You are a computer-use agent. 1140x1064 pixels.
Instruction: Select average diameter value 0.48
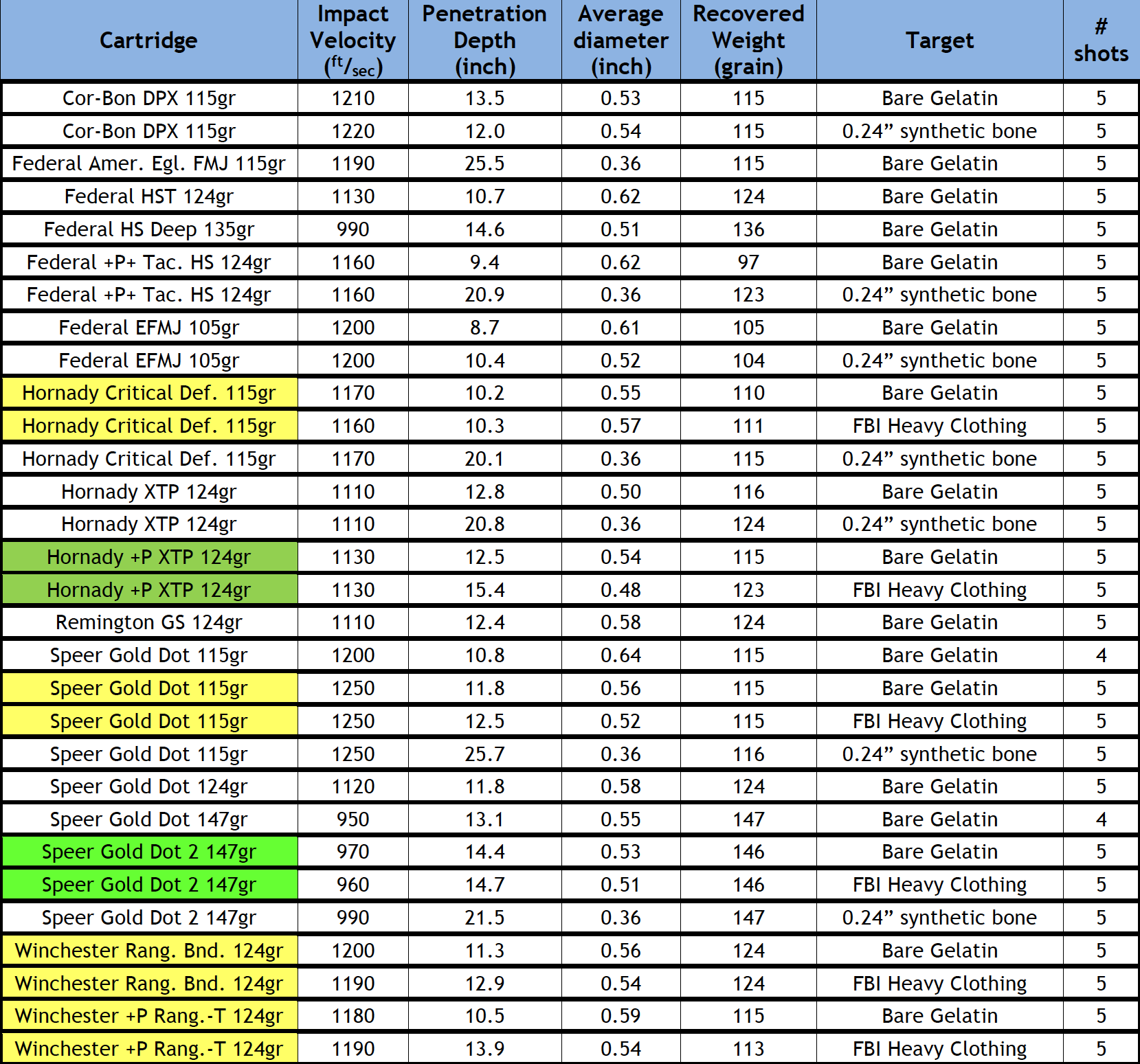621,590
